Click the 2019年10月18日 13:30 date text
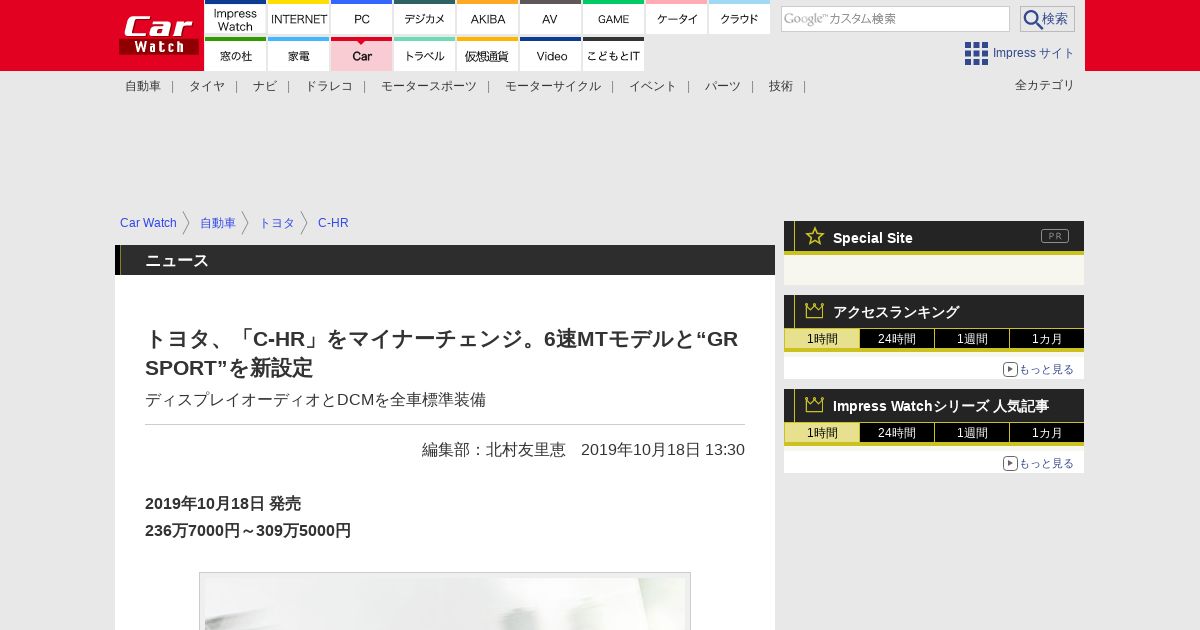1200x630 pixels. tap(663, 450)
